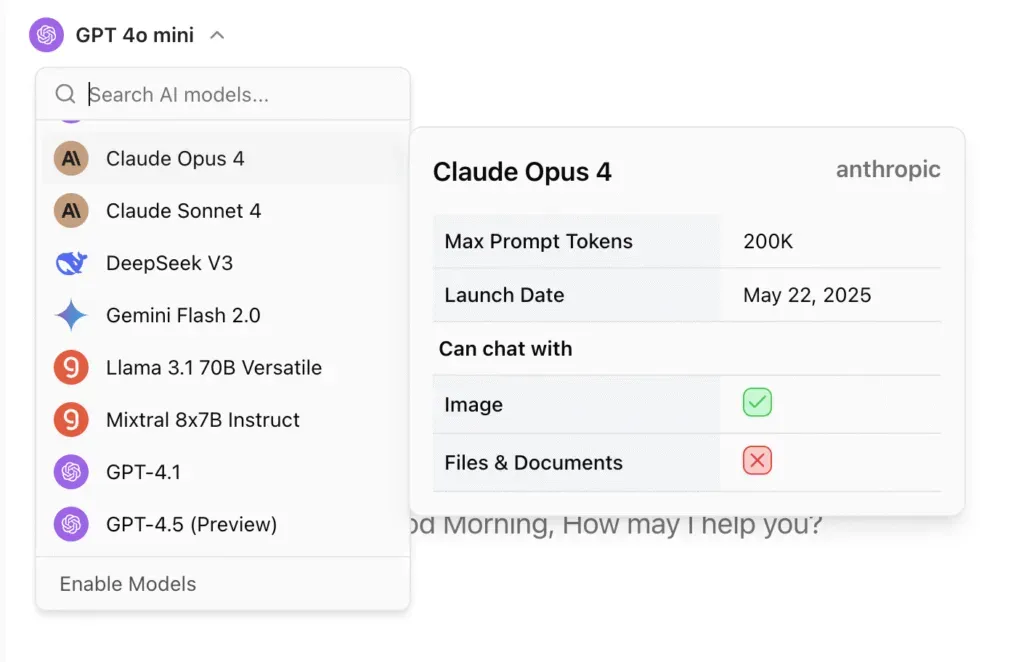Collapse the model selector chevron
This screenshot has height=662, width=1024.
(217, 36)
